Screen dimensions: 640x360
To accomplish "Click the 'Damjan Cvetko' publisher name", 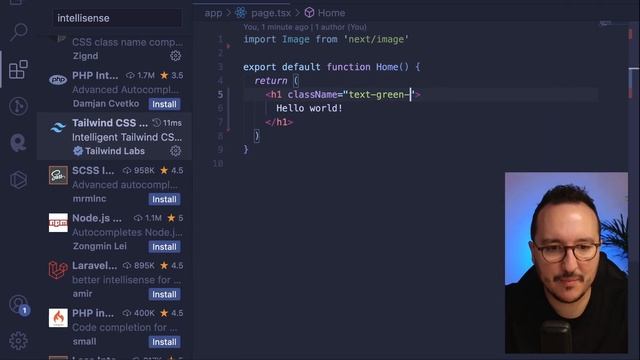I will coord(106,104).
